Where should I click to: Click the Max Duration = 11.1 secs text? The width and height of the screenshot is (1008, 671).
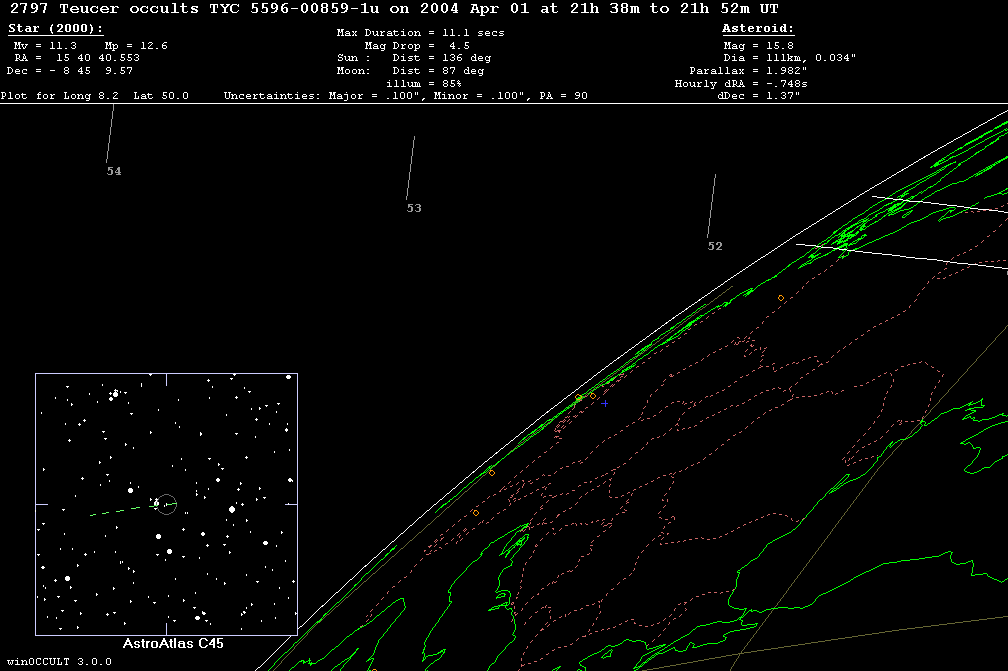(420, 33)
